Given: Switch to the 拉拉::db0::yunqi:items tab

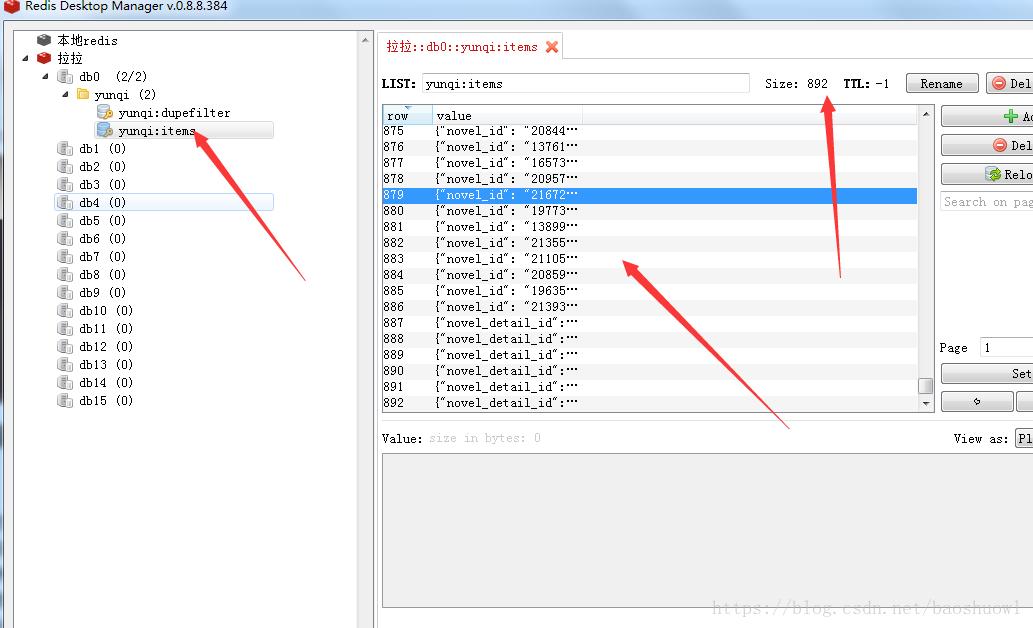Looking at the screenshot, I should coord(462,47).
